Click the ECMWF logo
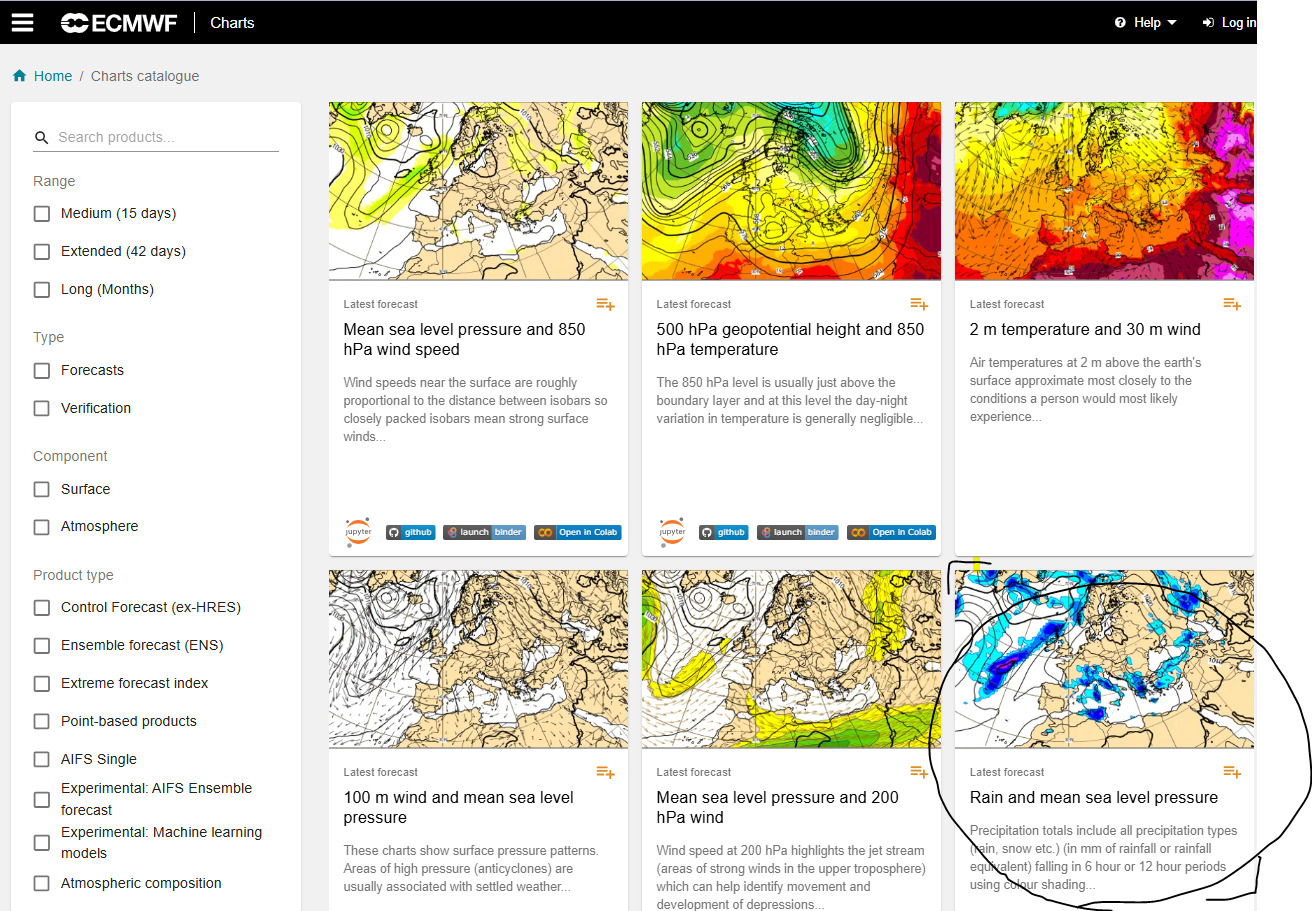1312x911 pixels. click(x=119, y=22)
